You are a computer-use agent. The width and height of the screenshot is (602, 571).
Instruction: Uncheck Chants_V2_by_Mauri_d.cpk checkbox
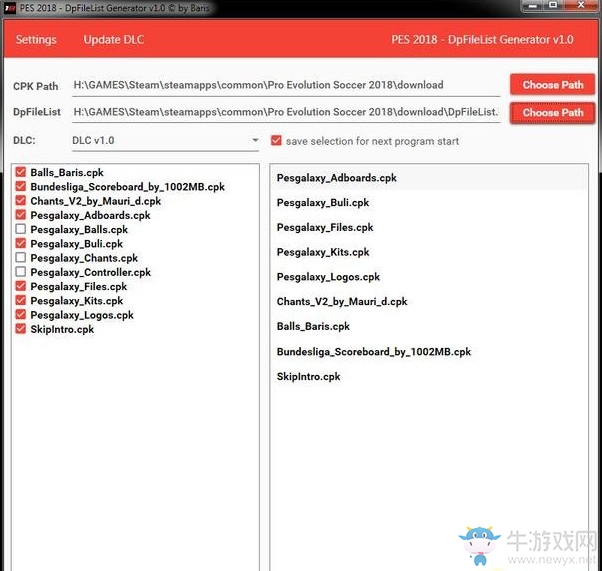[x=21, y=200]
